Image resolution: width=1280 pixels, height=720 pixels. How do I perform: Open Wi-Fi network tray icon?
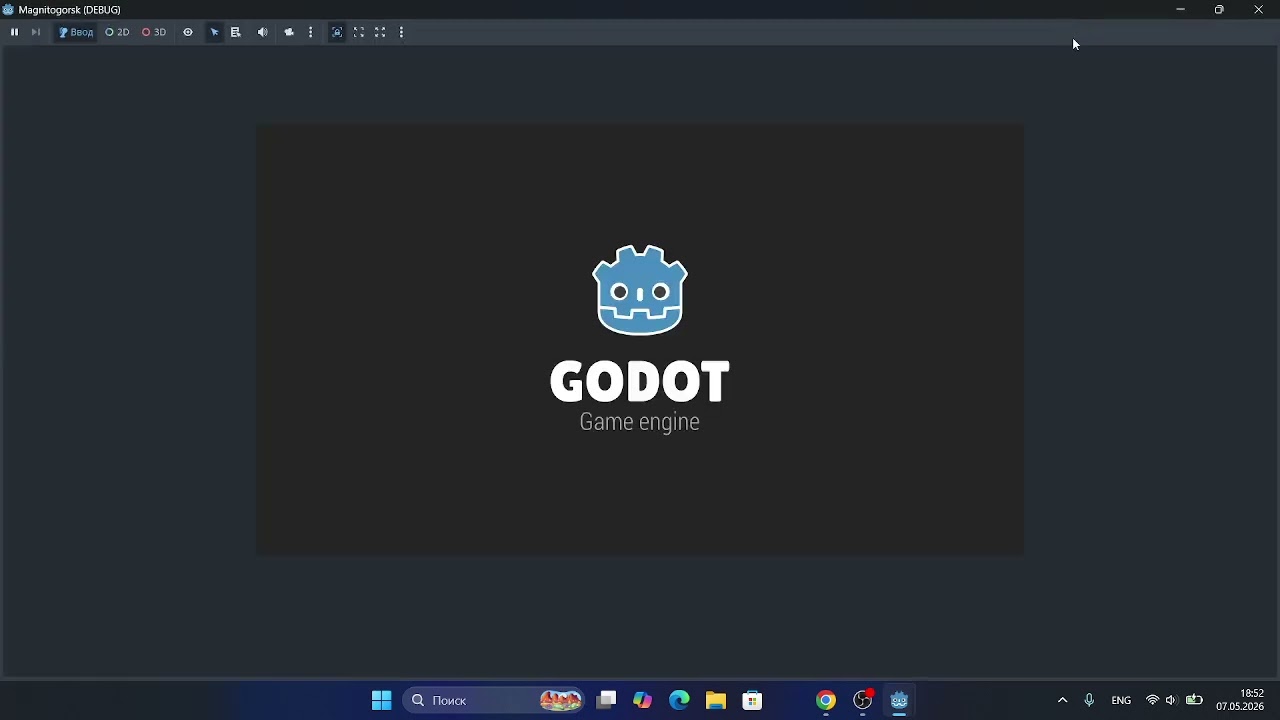pos(1152,700)
